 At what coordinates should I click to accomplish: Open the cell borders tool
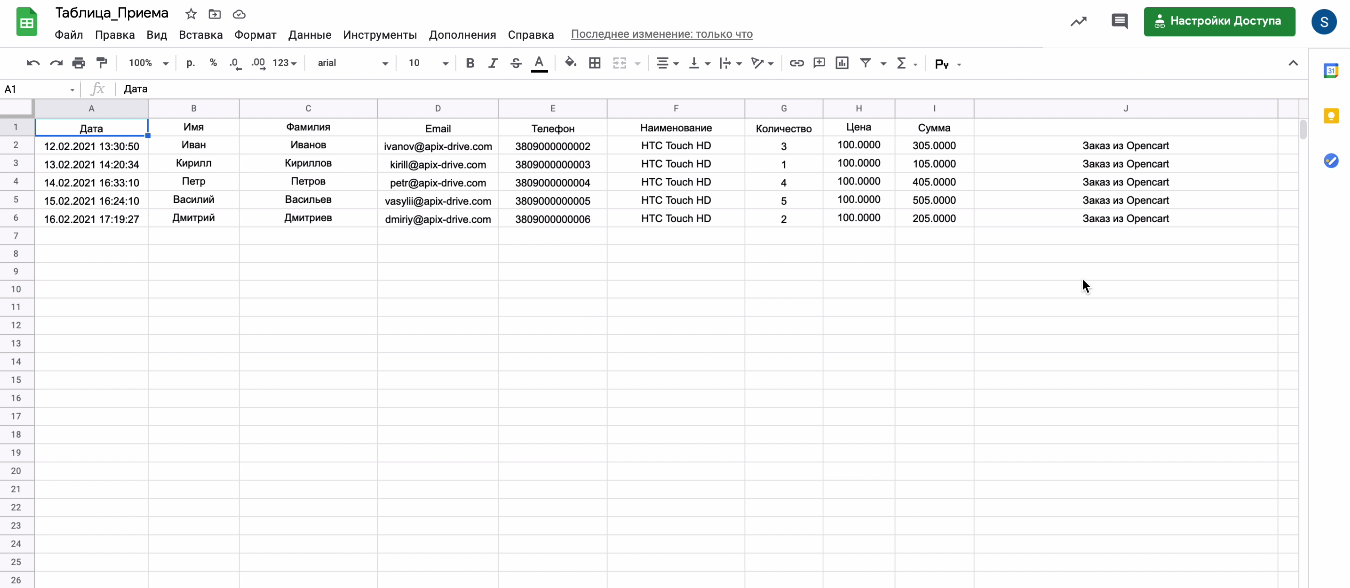pyautogui.click(x=595, y=63)
